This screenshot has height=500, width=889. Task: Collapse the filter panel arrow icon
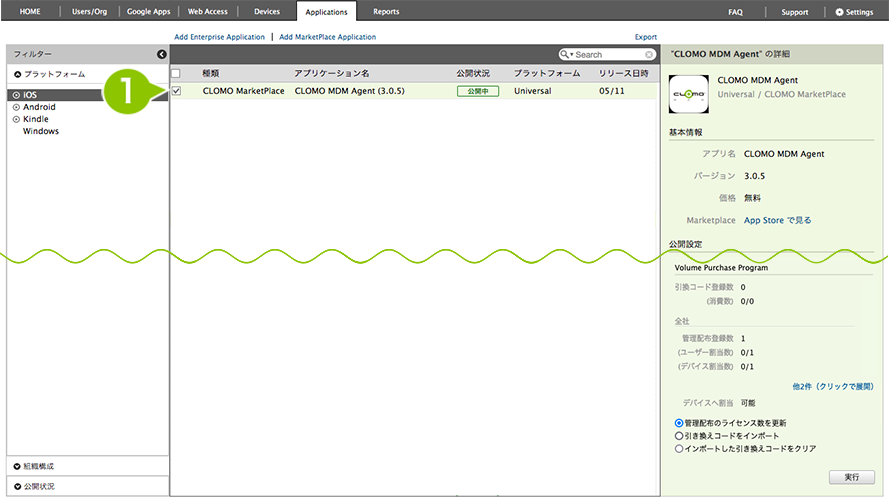pyautogui.click(x=162, y=54)
